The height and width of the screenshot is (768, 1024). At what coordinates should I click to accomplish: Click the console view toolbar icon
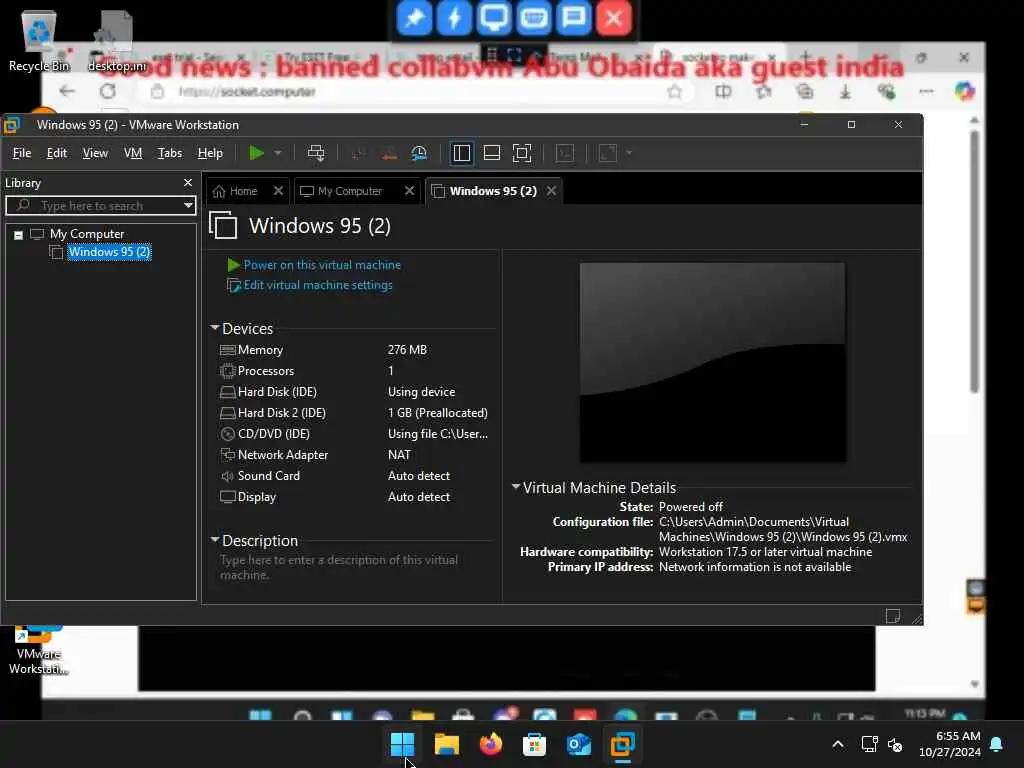[565, 153]
